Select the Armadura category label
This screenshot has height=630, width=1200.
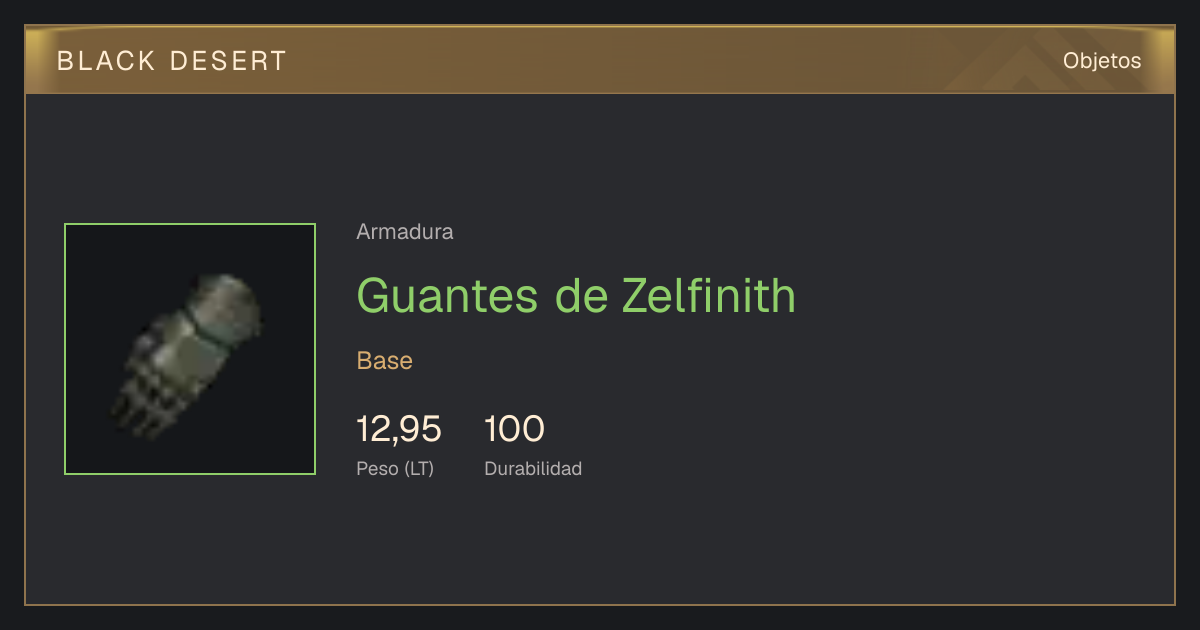tap(405, 232)
